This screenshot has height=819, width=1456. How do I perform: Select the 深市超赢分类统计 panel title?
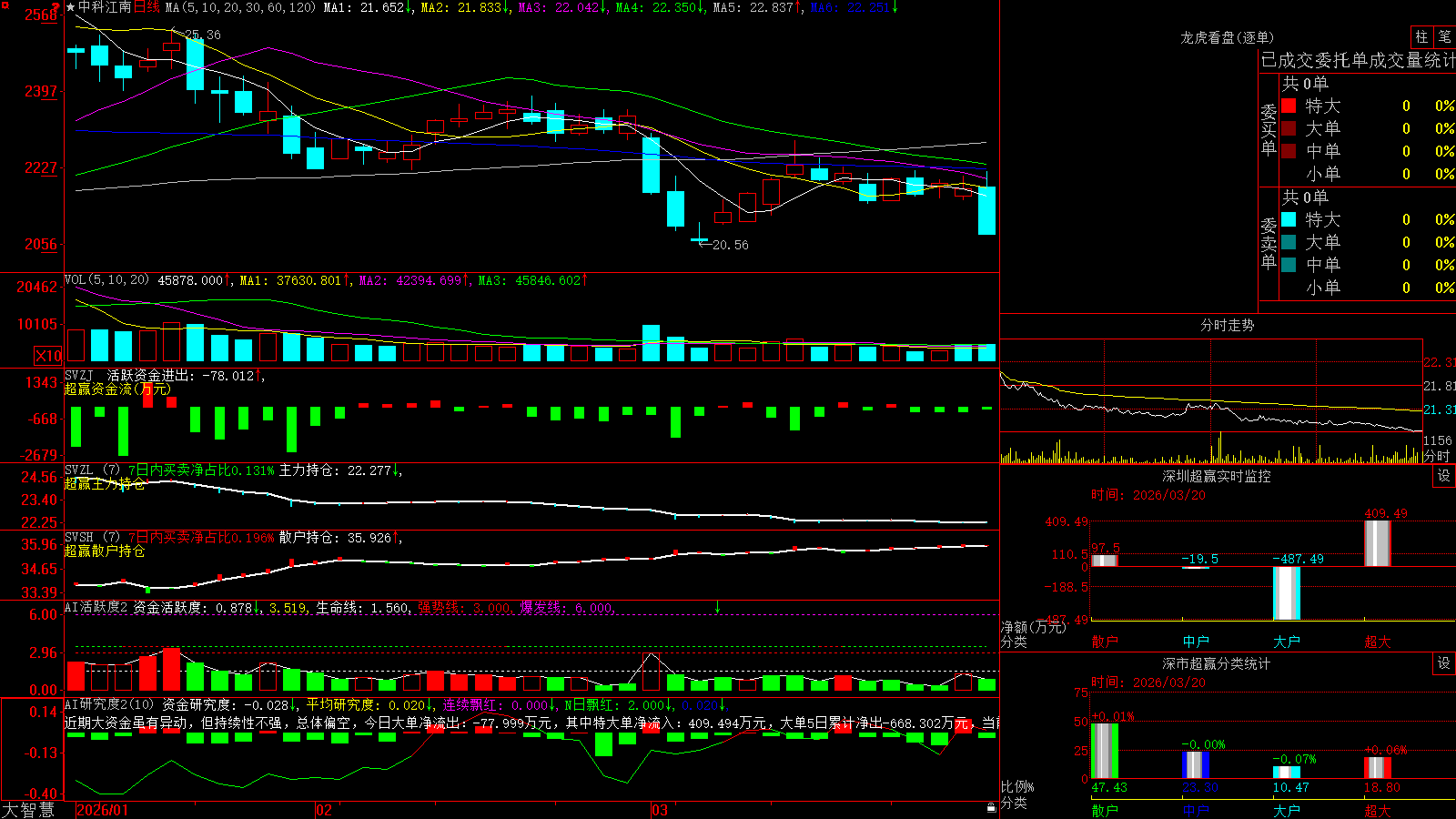tap(1217, 663)
